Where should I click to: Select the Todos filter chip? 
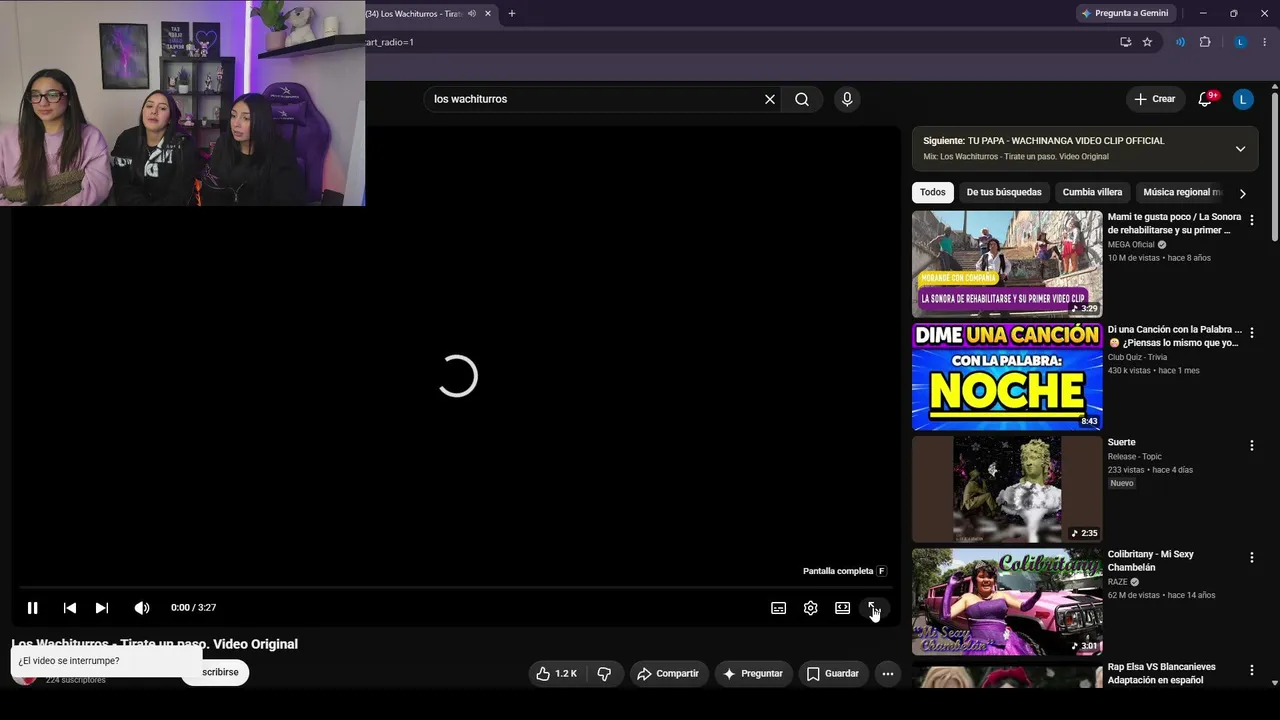click(932, 192)
